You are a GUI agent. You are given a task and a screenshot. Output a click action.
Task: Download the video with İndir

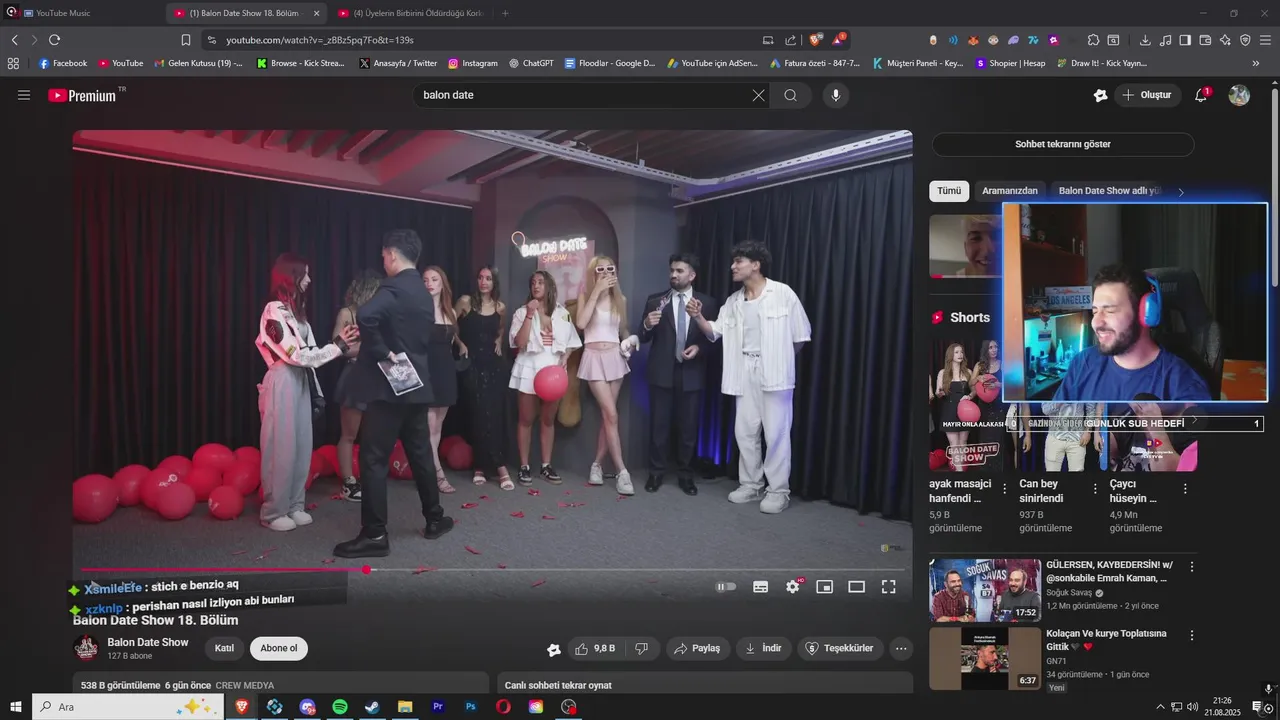point(763,648)
